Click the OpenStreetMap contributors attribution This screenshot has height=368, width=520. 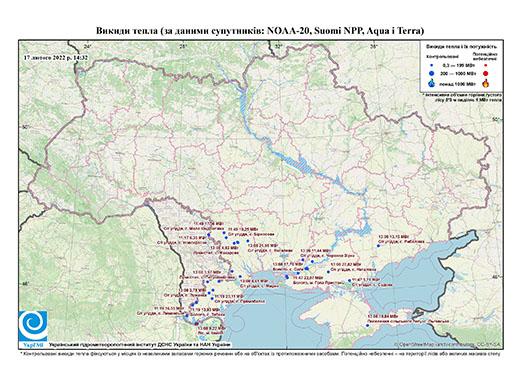tap(448, 344)
